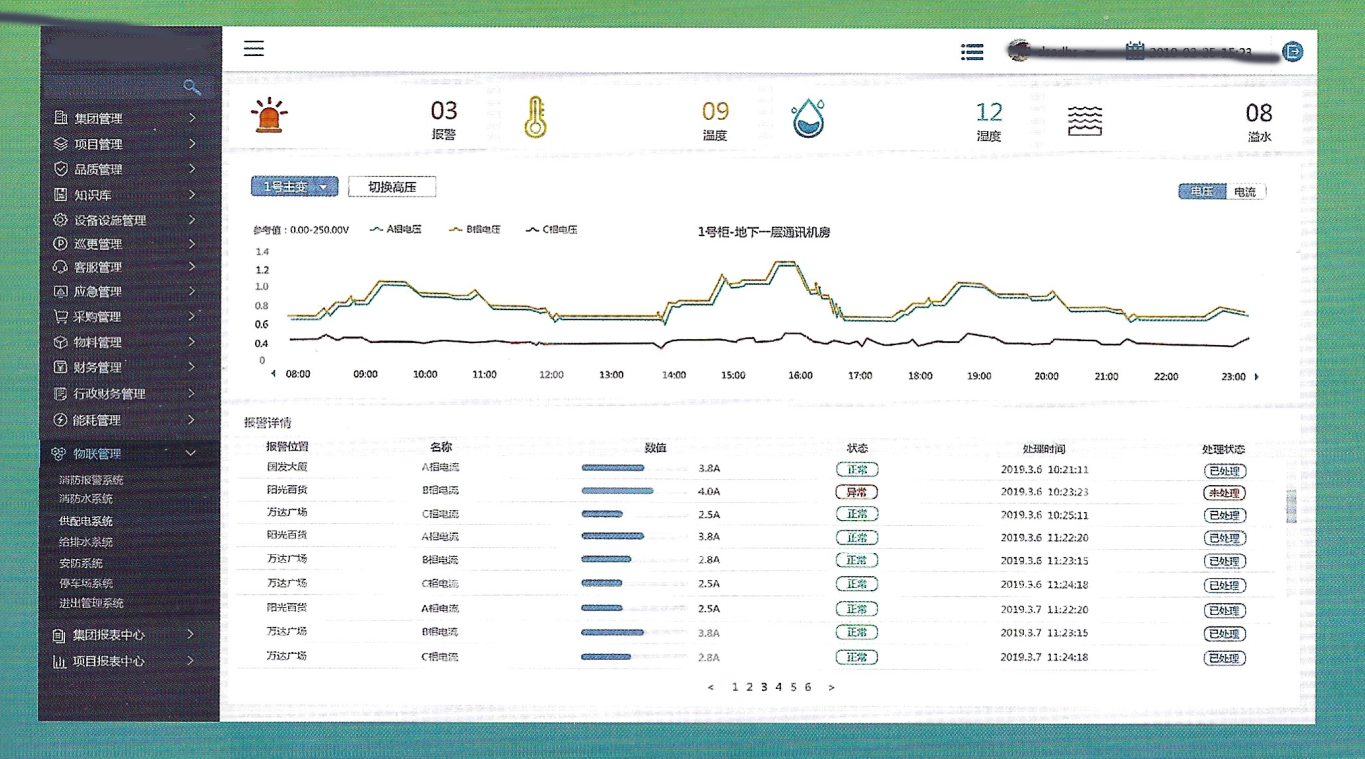Expand the 能耗管理 chevron
The width and height of the screenshot is (1365, 759).
coord(192,420)
